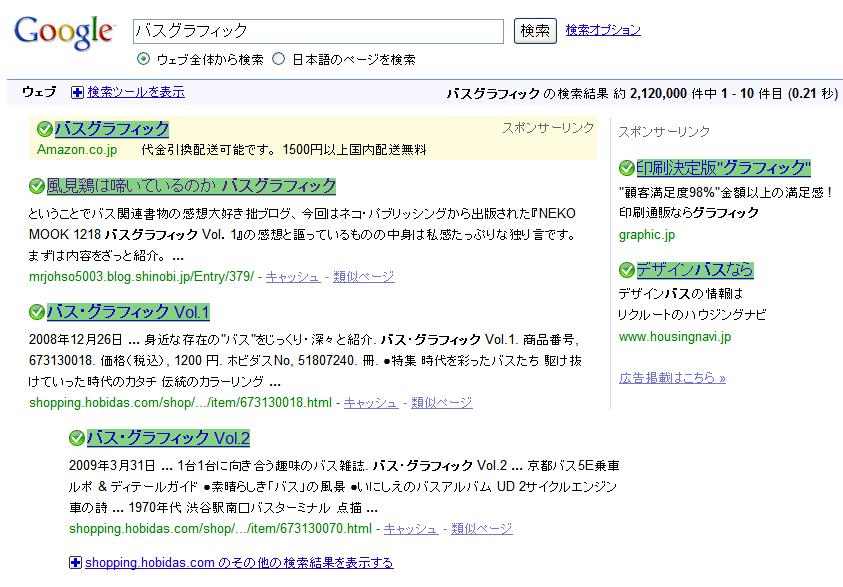
Task: Click the graphic.jp green URL text
Action: (x=647, y=235)
